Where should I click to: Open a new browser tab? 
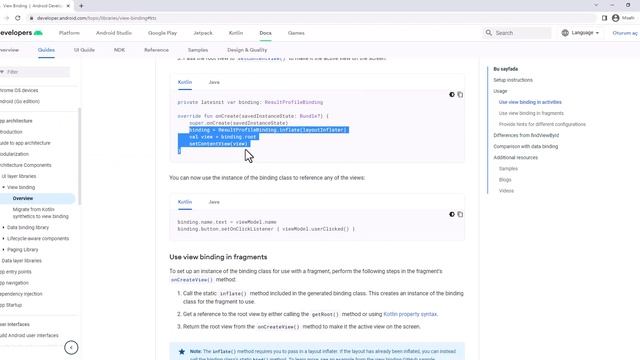(81, 6)
